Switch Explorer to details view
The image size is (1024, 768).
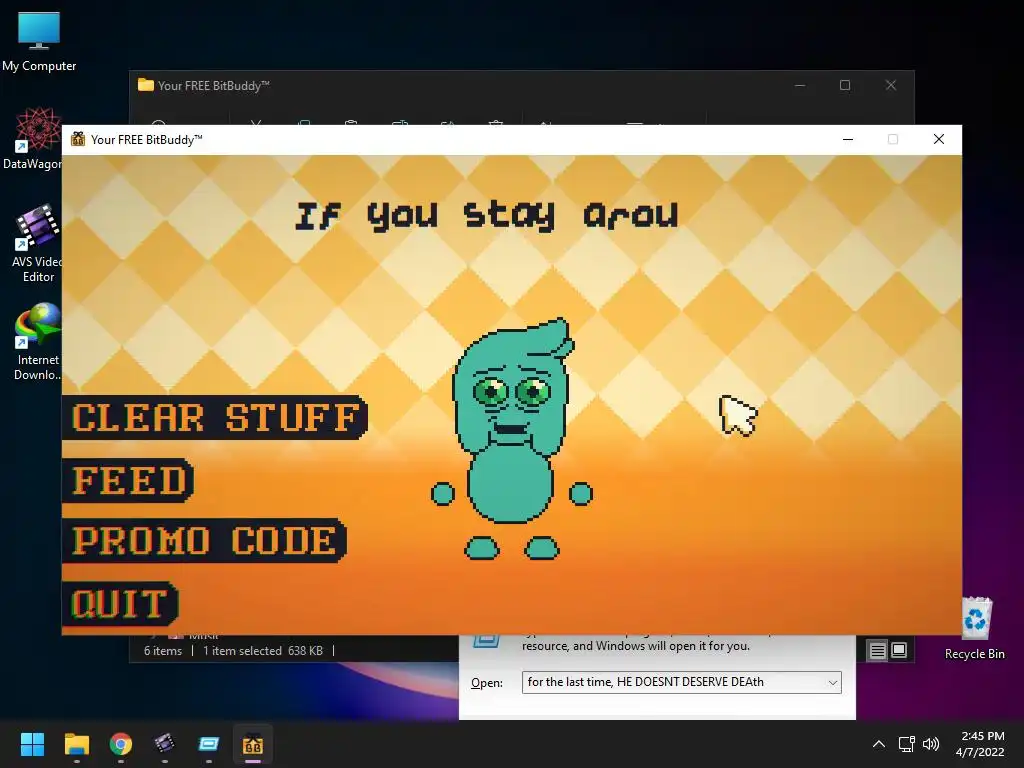coord(878,650)
